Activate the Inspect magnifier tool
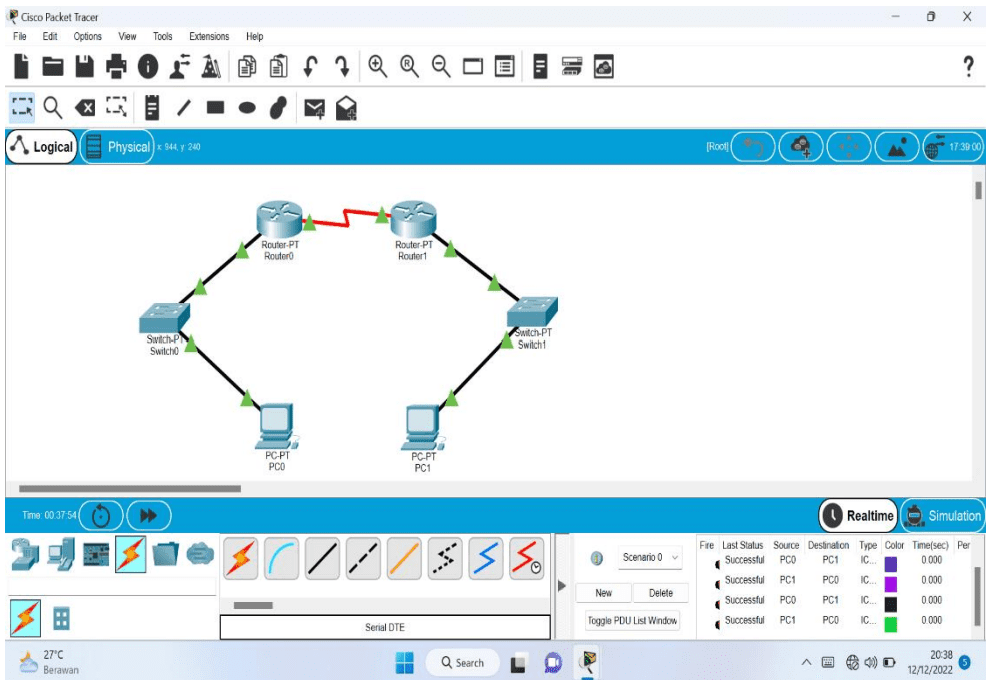Screen dimensions: 990x680 [53, 108]
